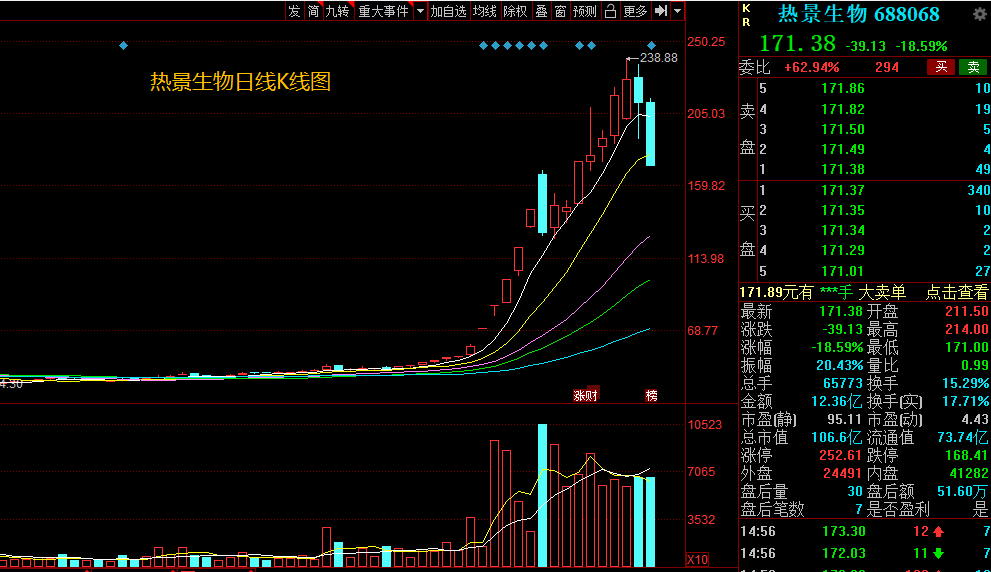Click the 总手 value 65773

(x=842, y=384)
